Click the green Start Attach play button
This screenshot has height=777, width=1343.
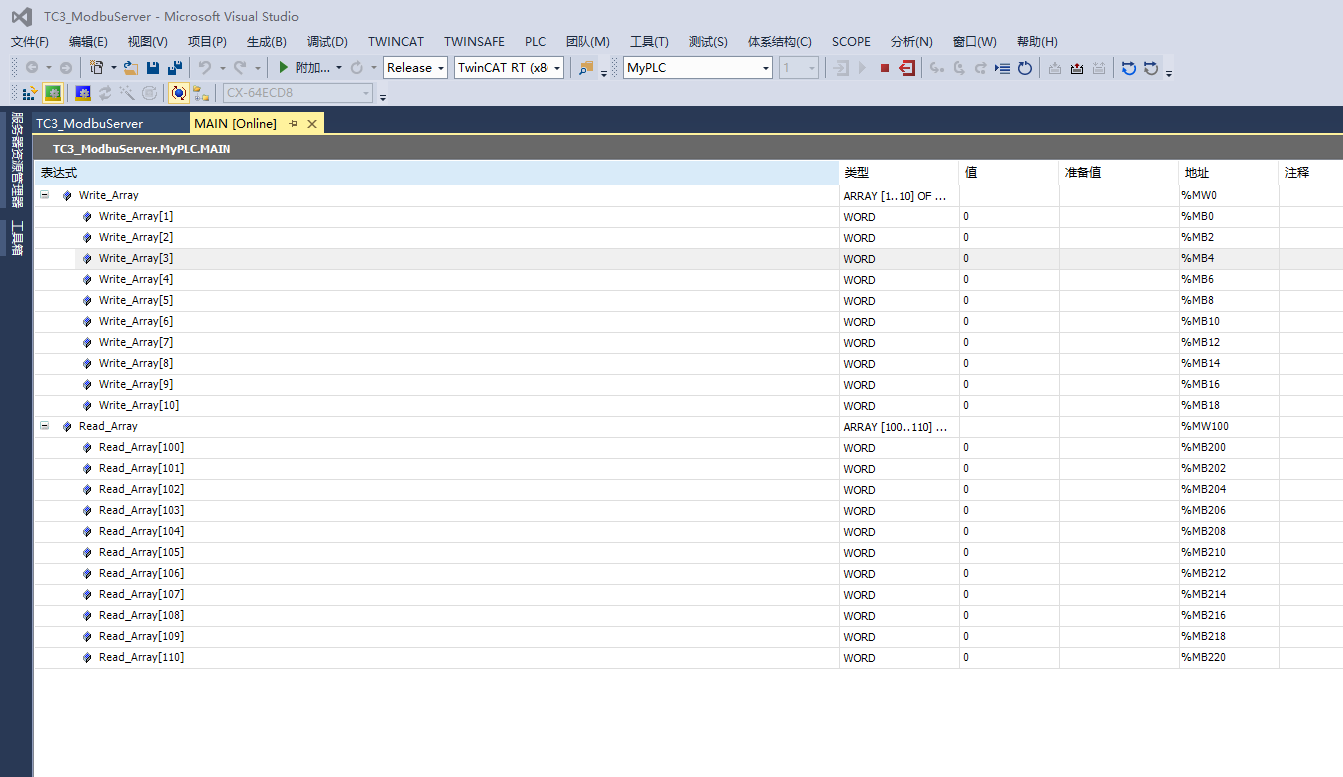coord(284,67)
